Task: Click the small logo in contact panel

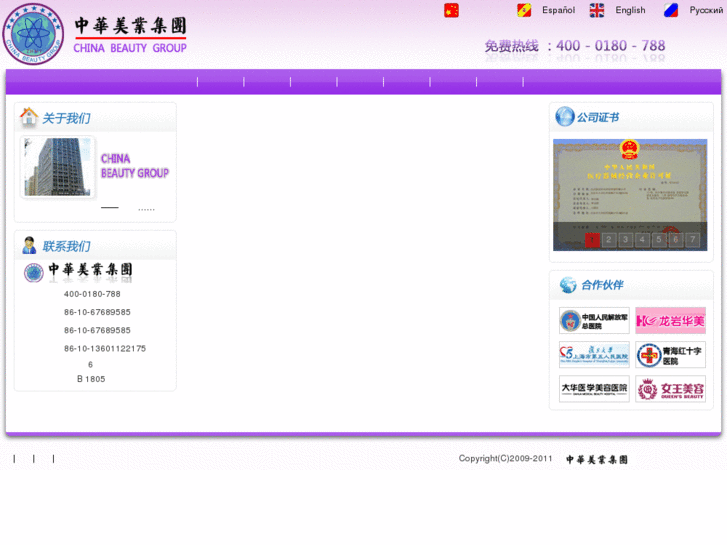Action: (x=33, y=273)
